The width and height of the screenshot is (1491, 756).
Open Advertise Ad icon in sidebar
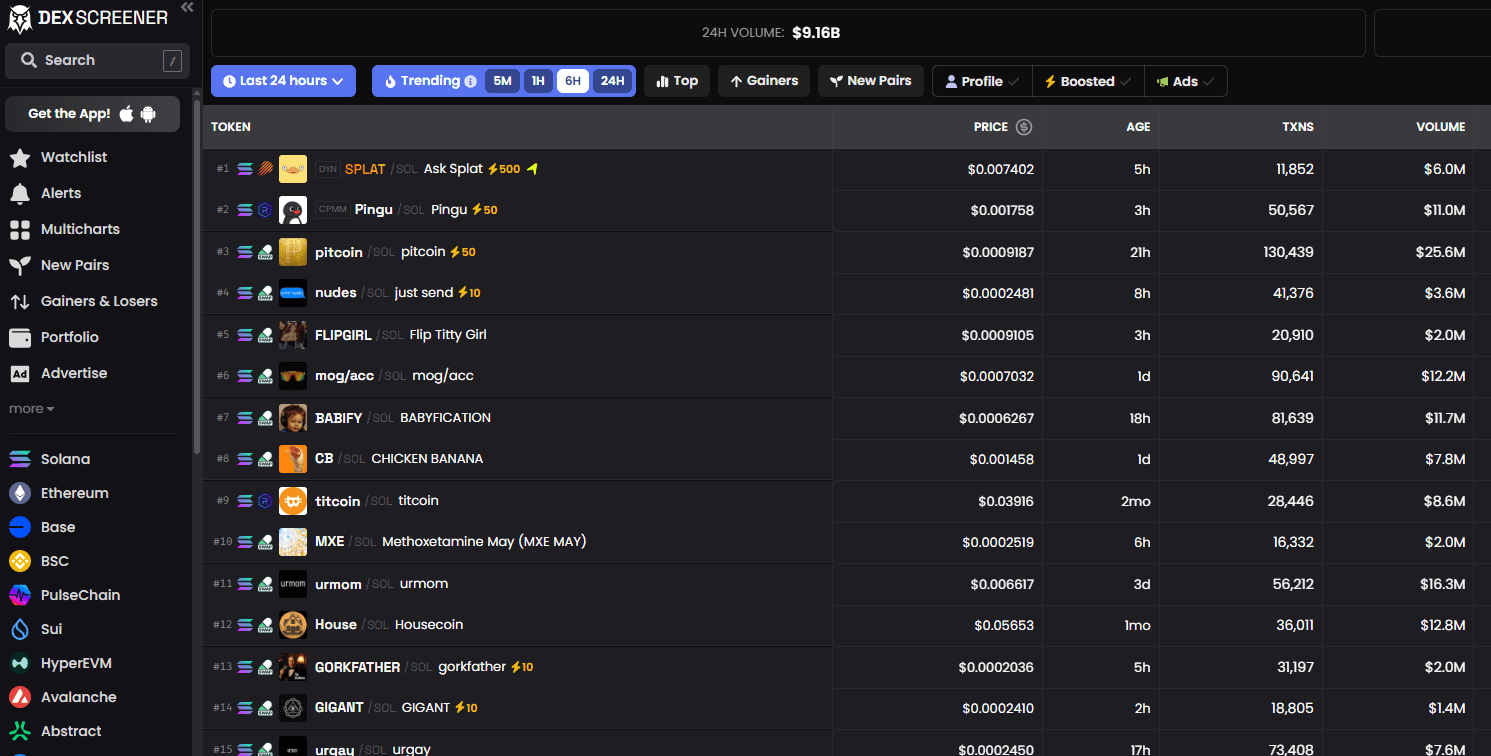coord(20,373)
